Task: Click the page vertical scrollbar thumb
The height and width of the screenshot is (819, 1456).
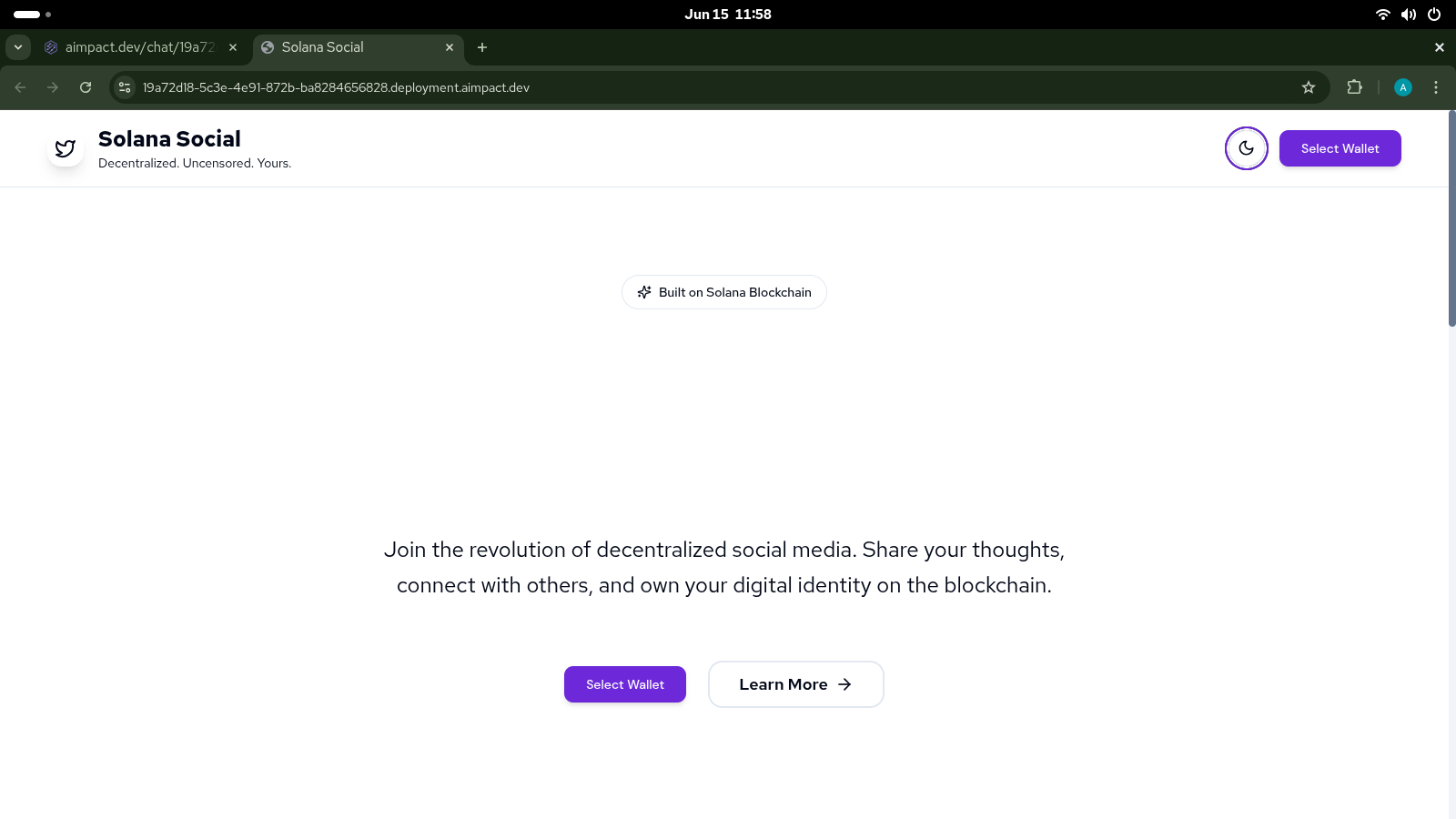Action: (x=1452, y=218)
